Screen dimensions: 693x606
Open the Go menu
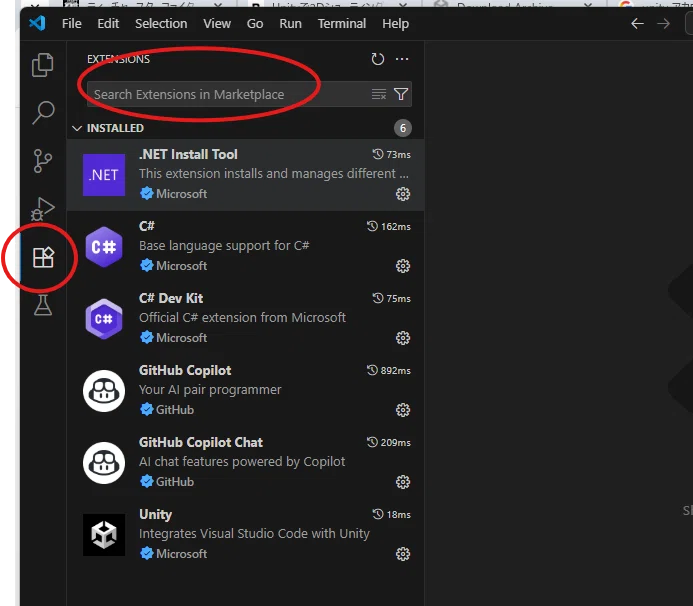tap(255, 23)
